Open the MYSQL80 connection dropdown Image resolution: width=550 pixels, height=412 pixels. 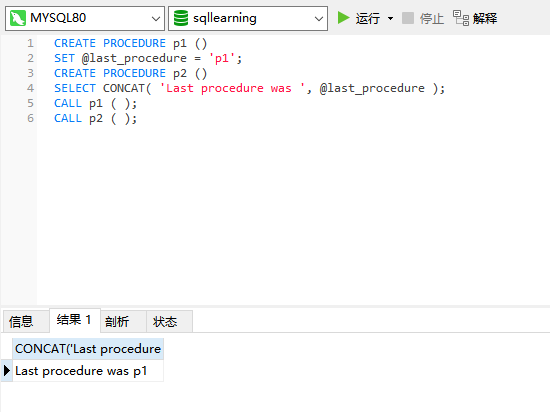pos(156,18)
